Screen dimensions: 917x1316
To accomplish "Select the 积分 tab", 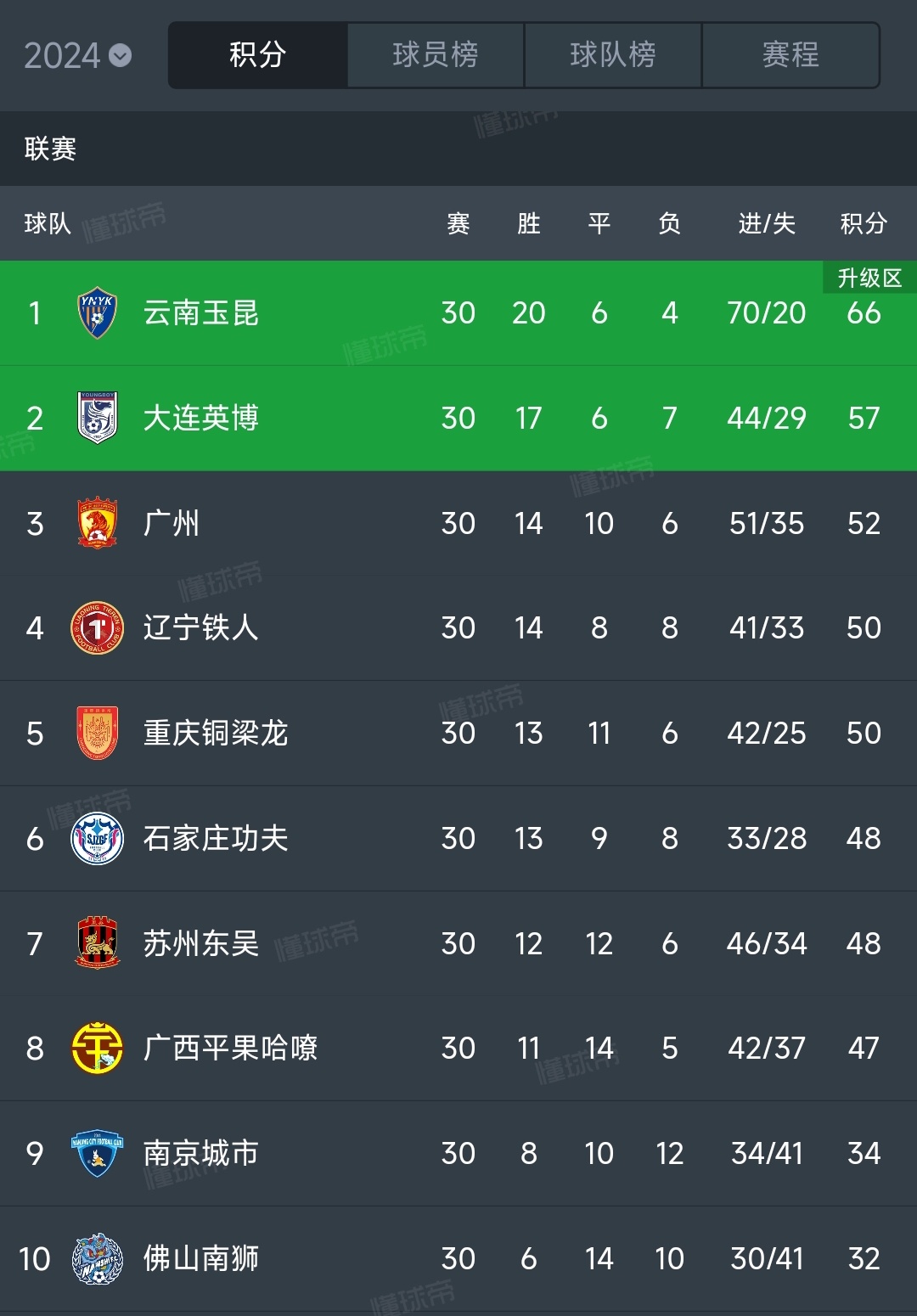I will point(258,55).
